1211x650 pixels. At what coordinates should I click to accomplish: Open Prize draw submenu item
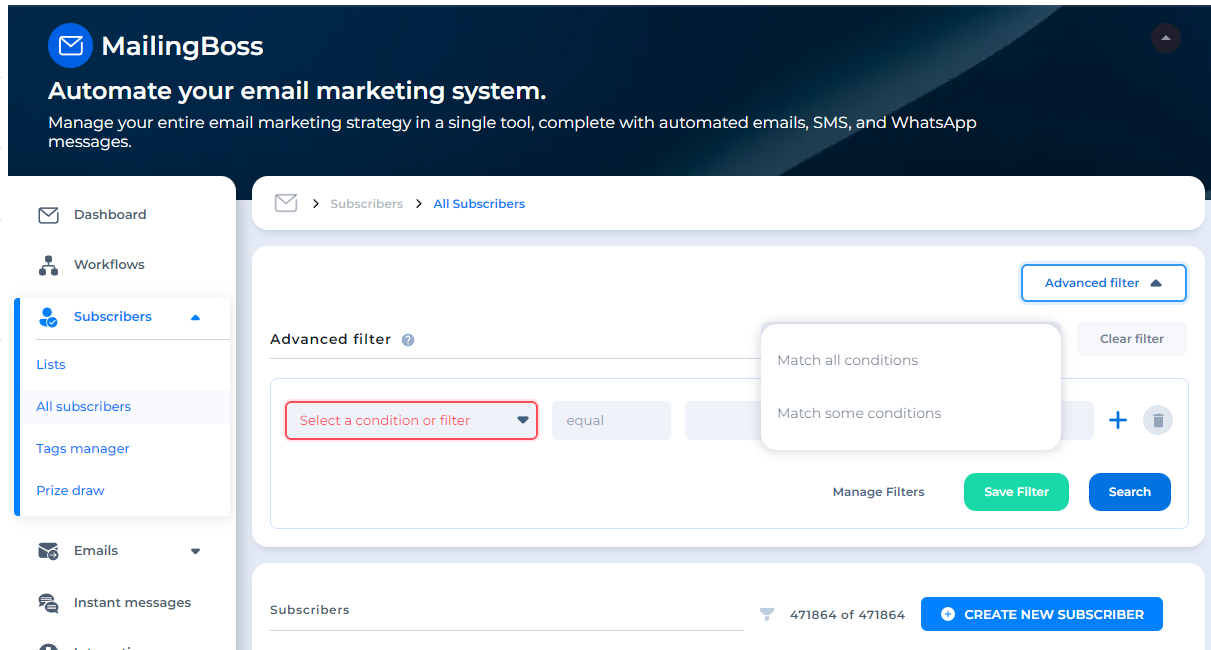pyautogui.click(x=70, y=491)
